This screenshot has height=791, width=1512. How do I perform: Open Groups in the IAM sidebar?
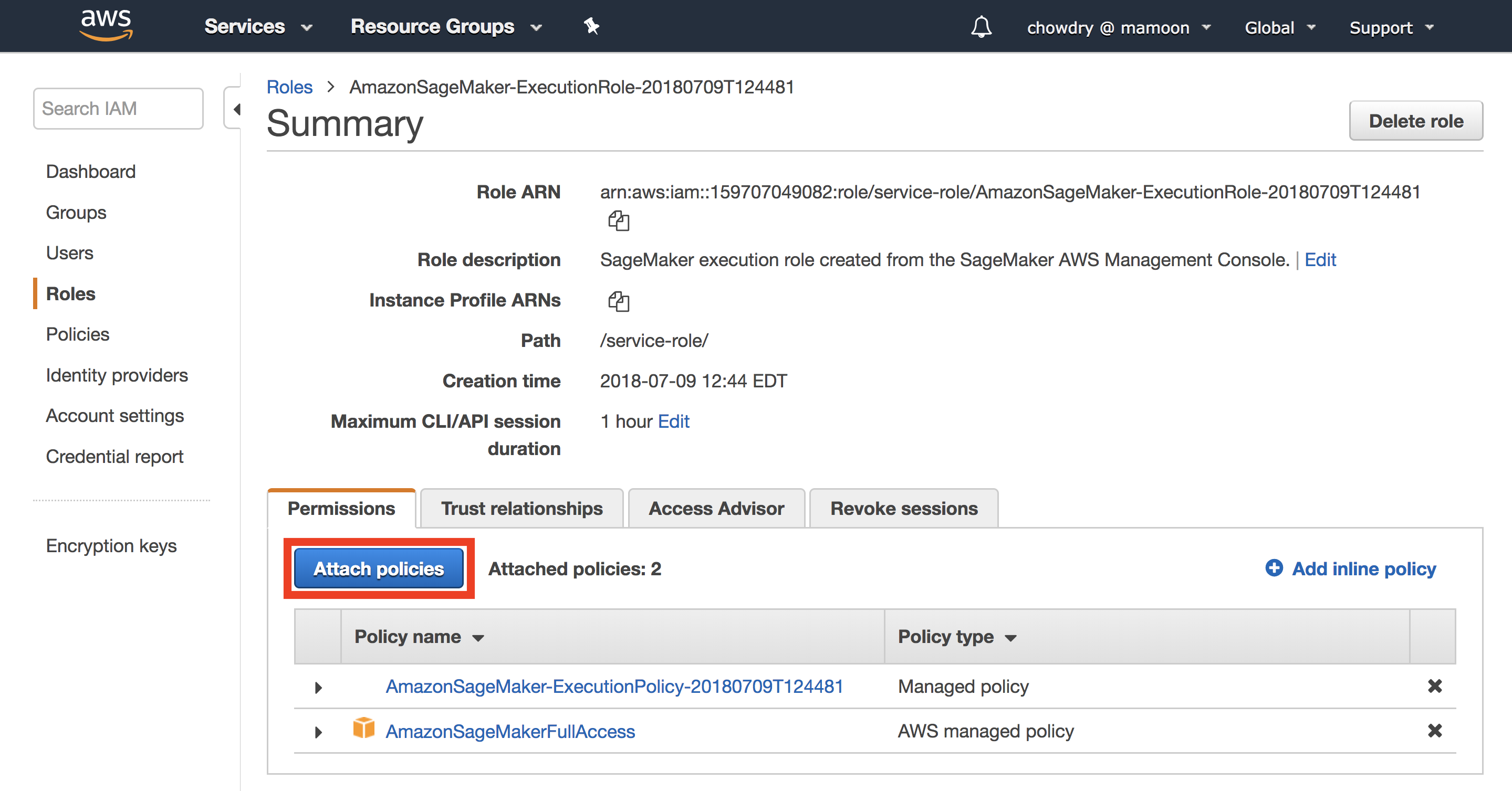tap(76, 213)
